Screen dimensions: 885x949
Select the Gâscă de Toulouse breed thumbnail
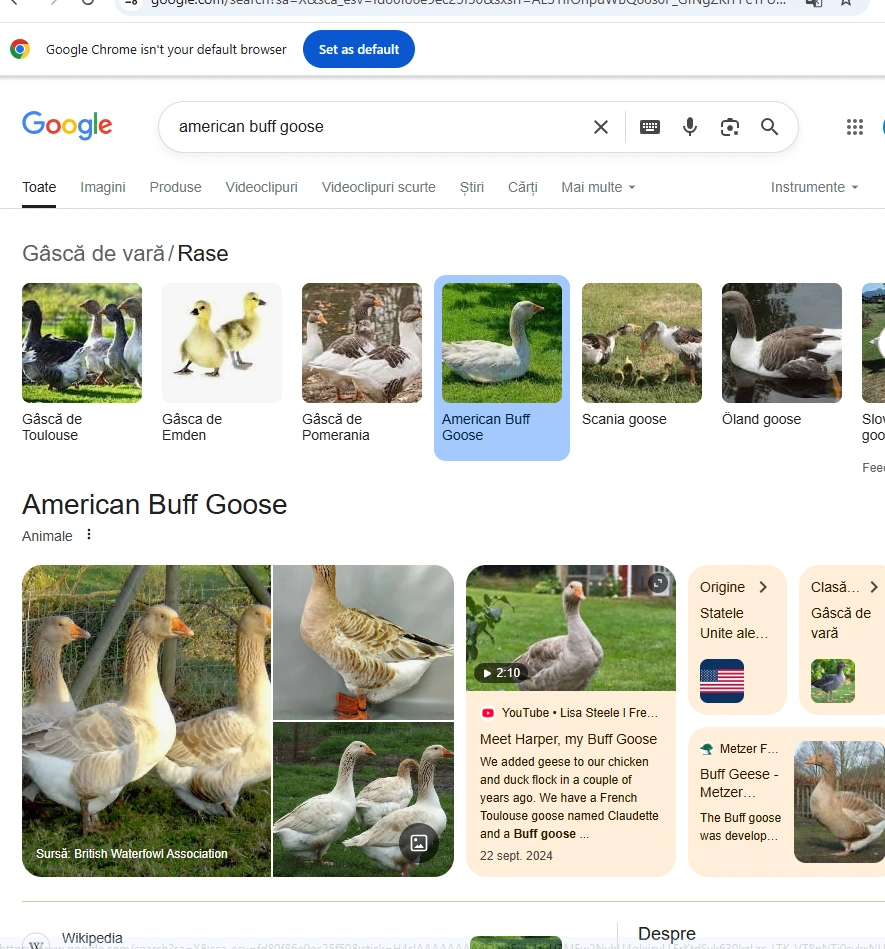pyautogui.click(x=81, y=343)
